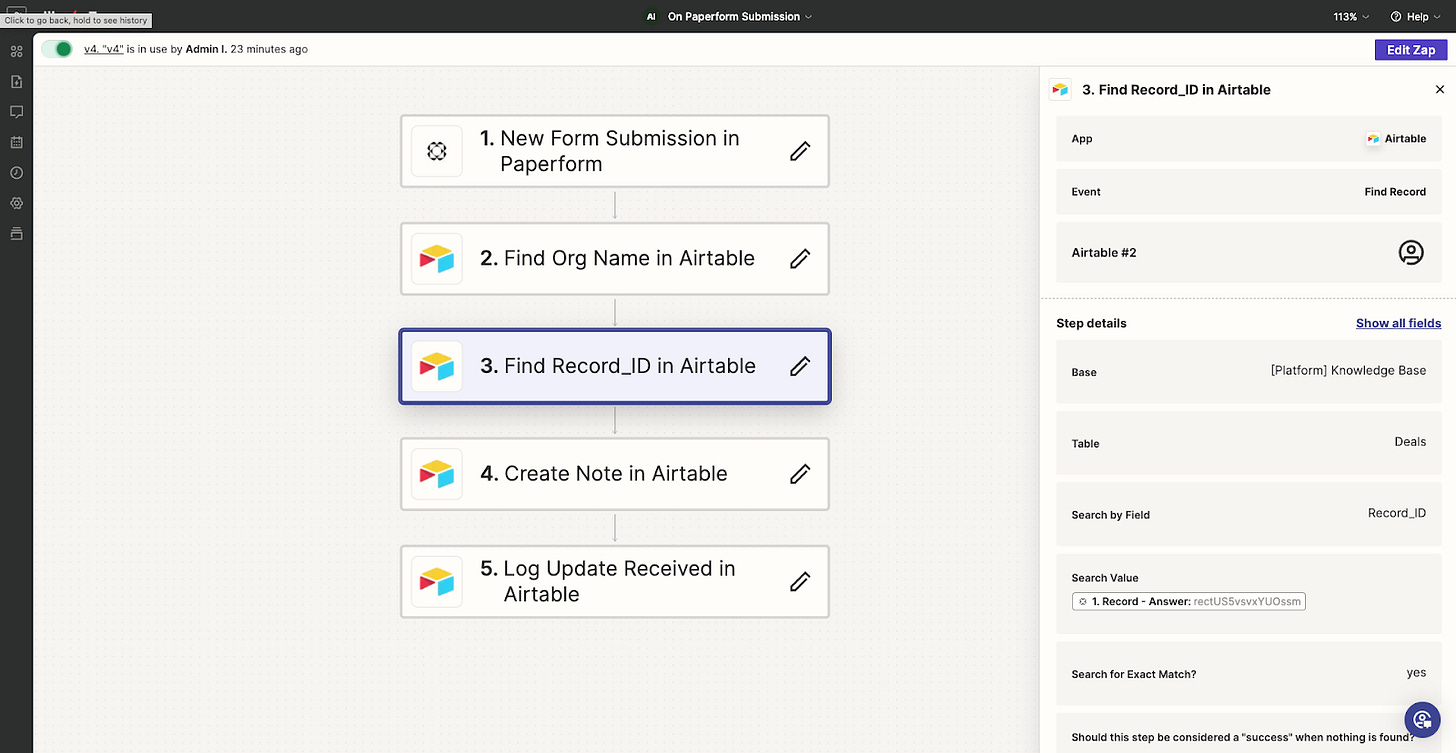
Task: Open the Zap details file icon in sidebar
Action: pyautogui.click(x=16, y=81)
